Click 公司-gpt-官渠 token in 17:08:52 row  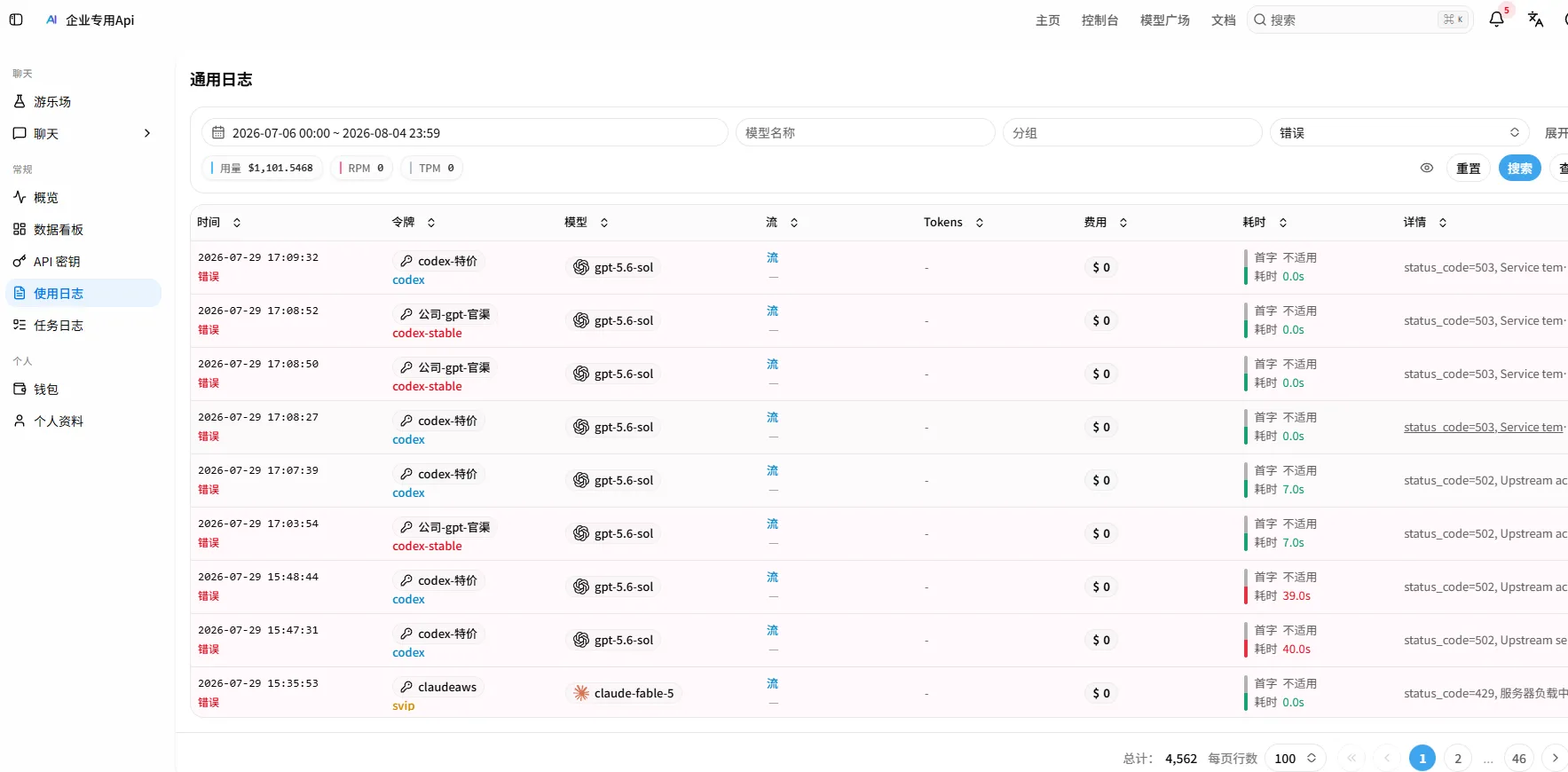click(x=445, y=314)
